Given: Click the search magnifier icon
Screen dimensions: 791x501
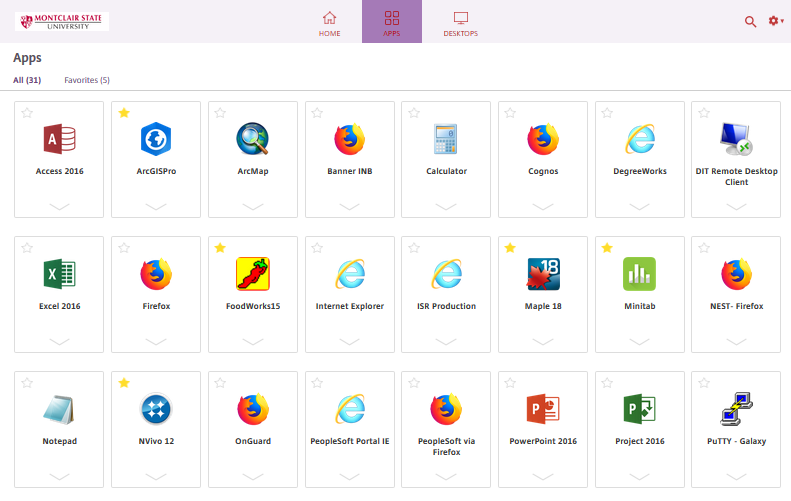Looking at the screenshot, I should 750,21.
